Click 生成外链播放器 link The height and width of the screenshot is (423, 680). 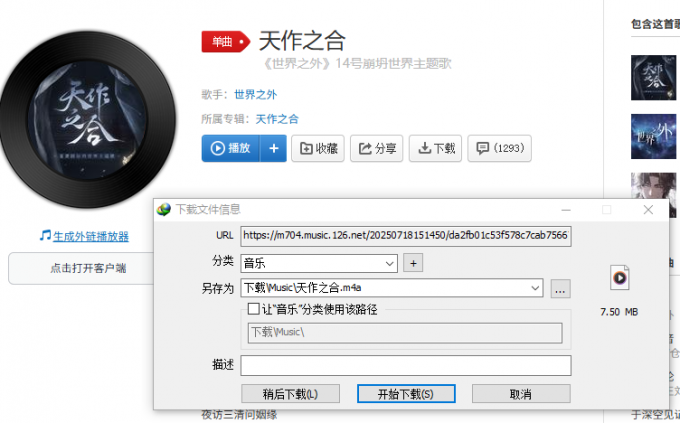point(91,236)
